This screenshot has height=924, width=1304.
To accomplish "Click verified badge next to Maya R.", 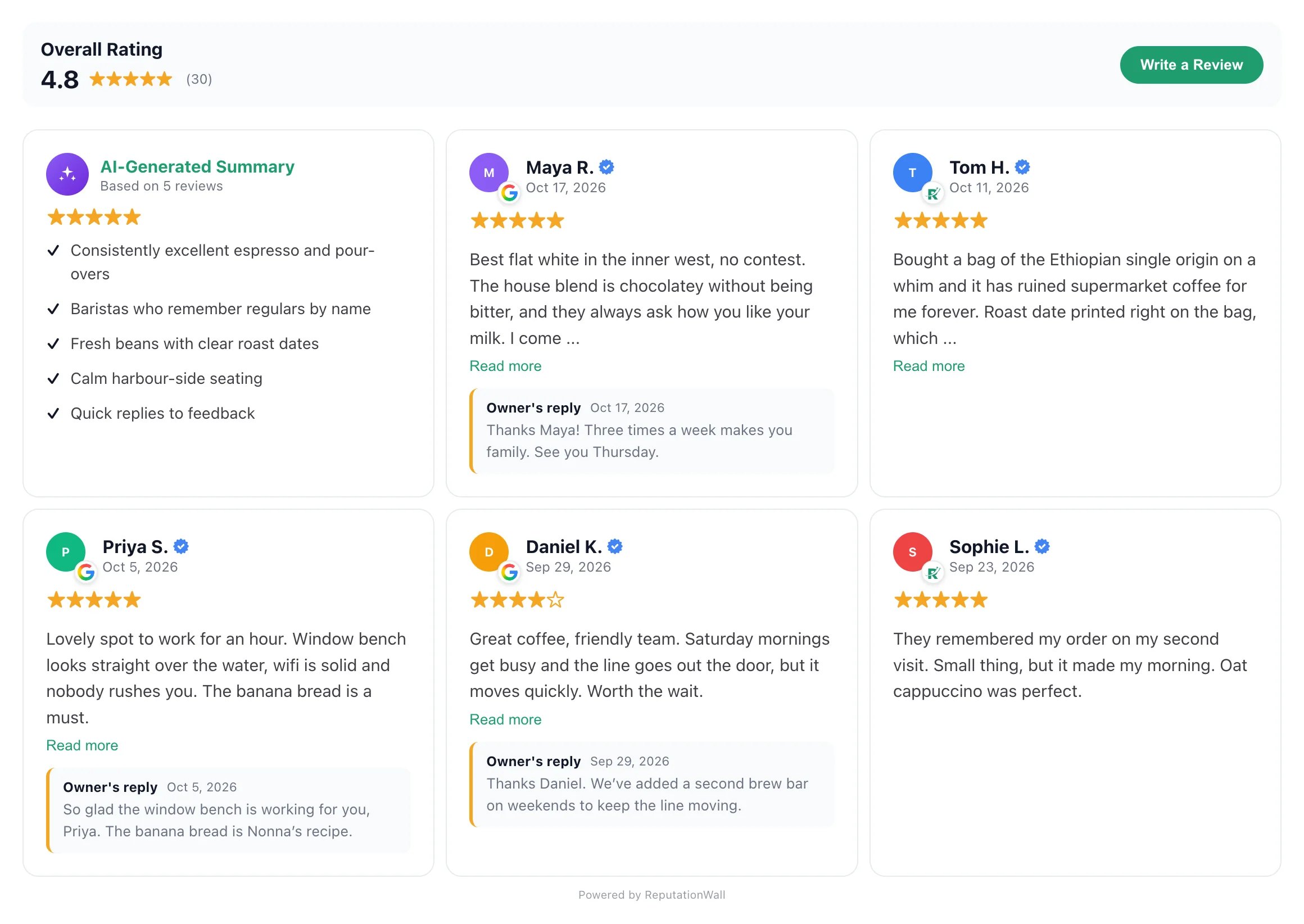I will 606,167.
